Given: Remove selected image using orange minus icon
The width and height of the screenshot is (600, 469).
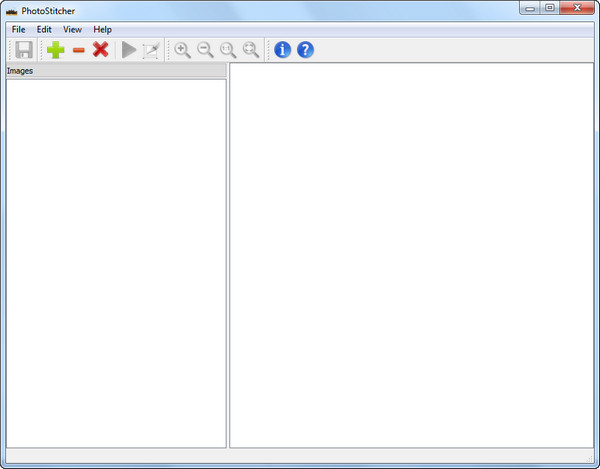Looking at the screenshot, I should pos(78,50).
